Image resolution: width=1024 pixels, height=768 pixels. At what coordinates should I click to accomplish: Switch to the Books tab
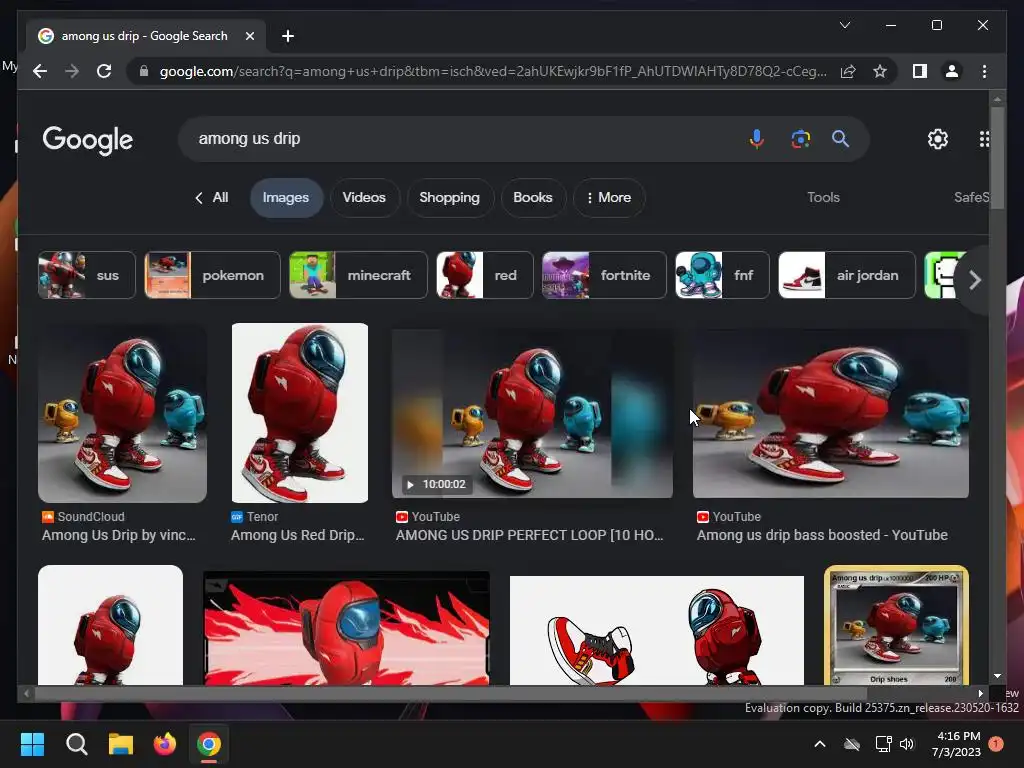coord(532,197)
